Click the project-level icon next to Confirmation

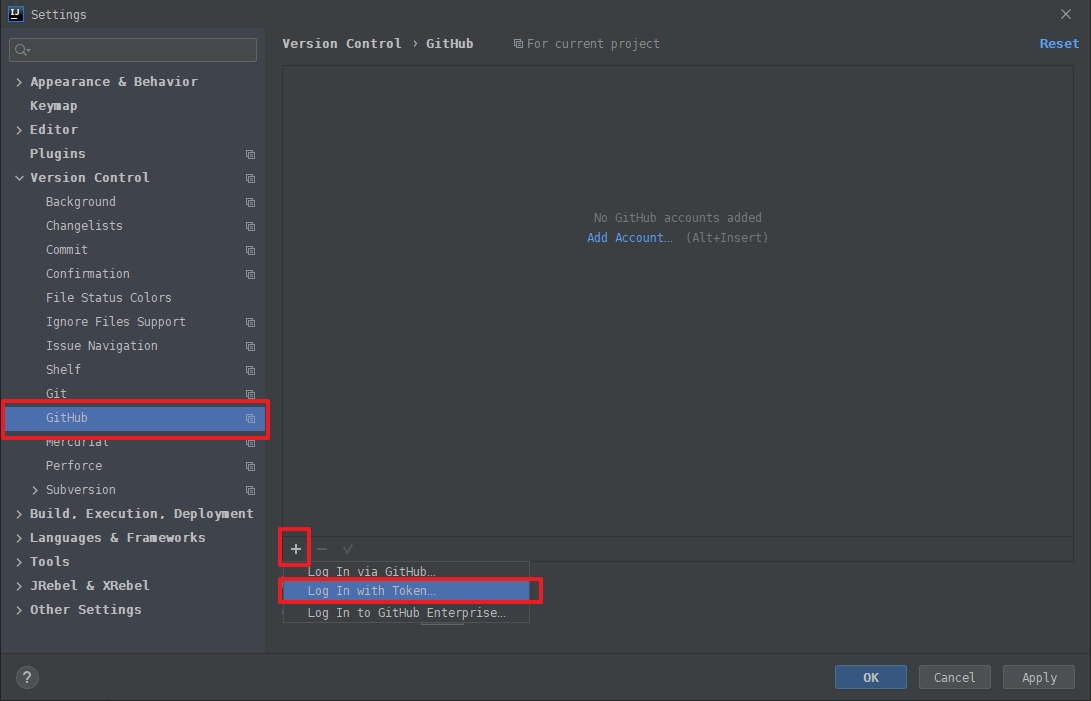point(250,274)
